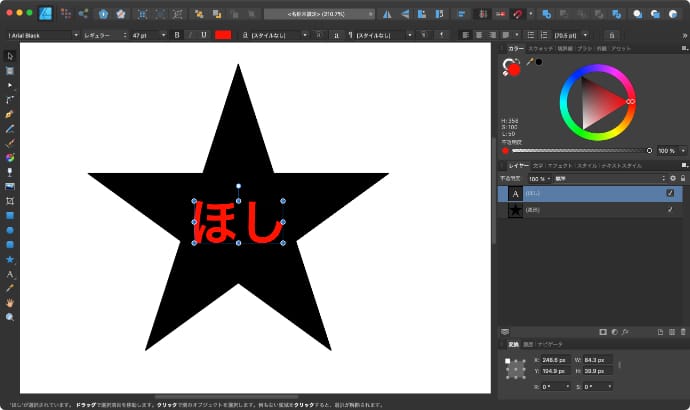Click the X position input field
690x410 pixels.
[x=553, y=359]
